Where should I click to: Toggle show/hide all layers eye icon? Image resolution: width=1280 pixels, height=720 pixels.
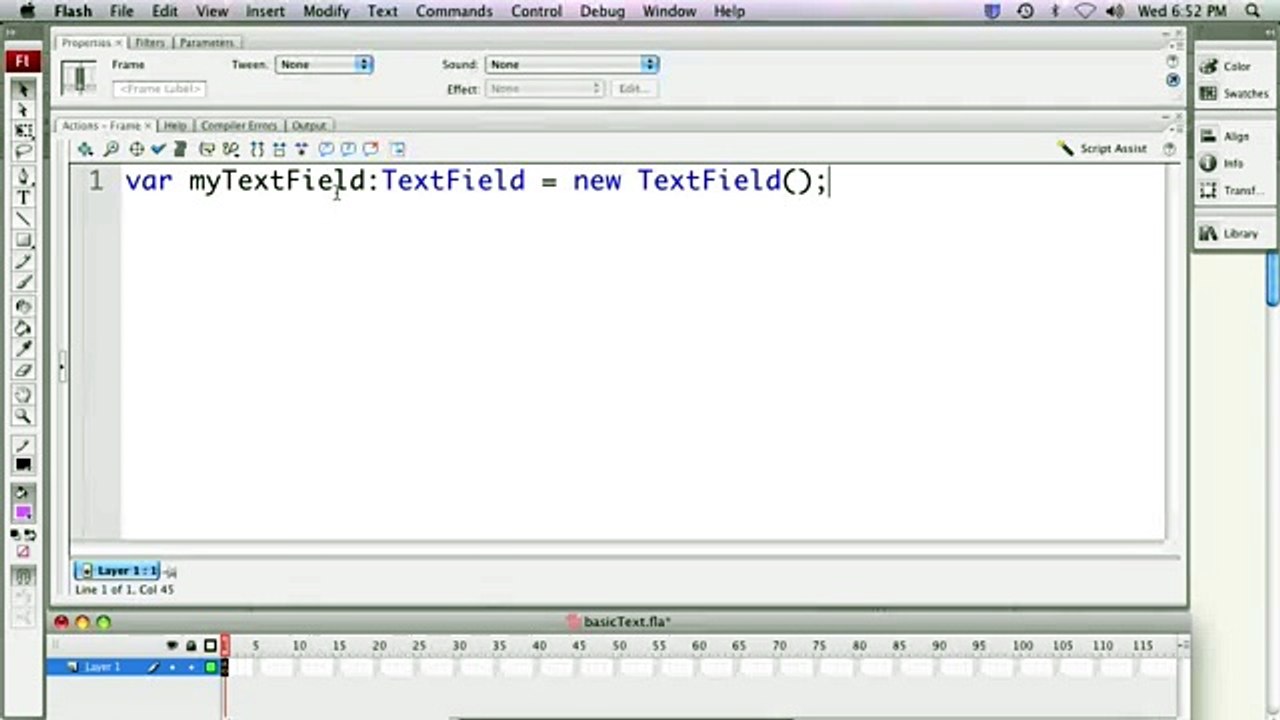172,646
